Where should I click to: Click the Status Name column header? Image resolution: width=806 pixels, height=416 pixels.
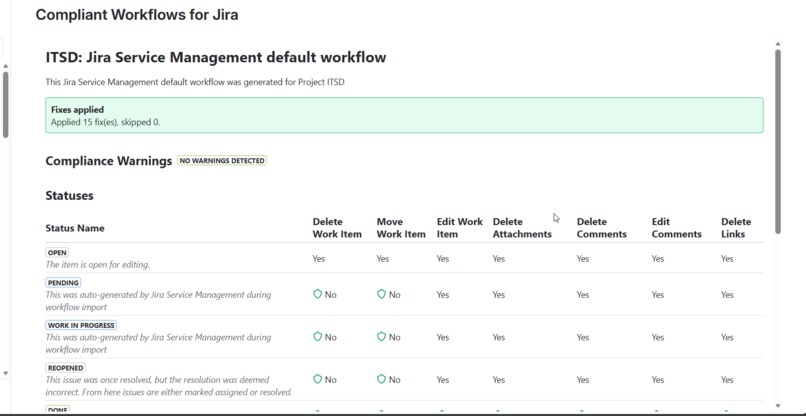pyautogui.click(x=75, y=228)
